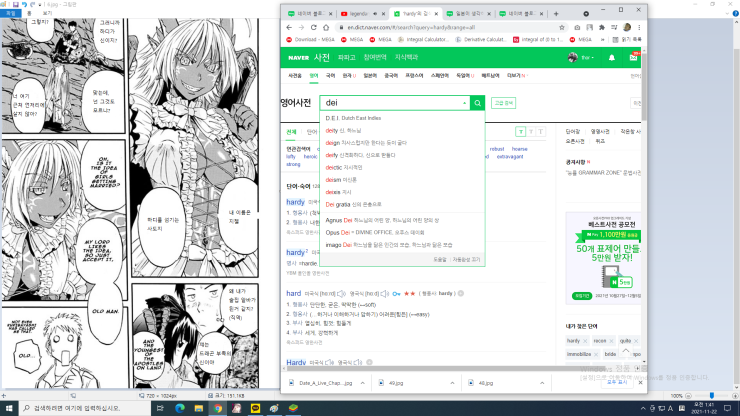The height and width of the screenshot is (416, 740).
Task: Go back in Chrome browser
Action: click(289, 27)
